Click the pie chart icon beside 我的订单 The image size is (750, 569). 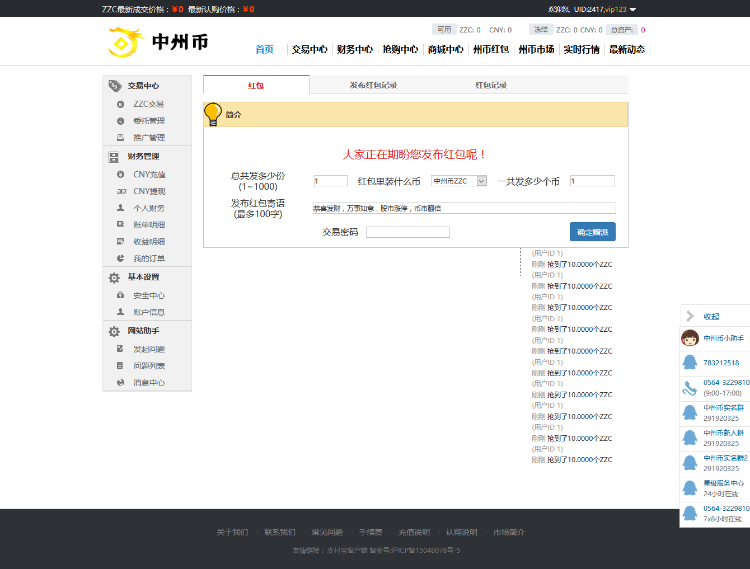point(121,258)
